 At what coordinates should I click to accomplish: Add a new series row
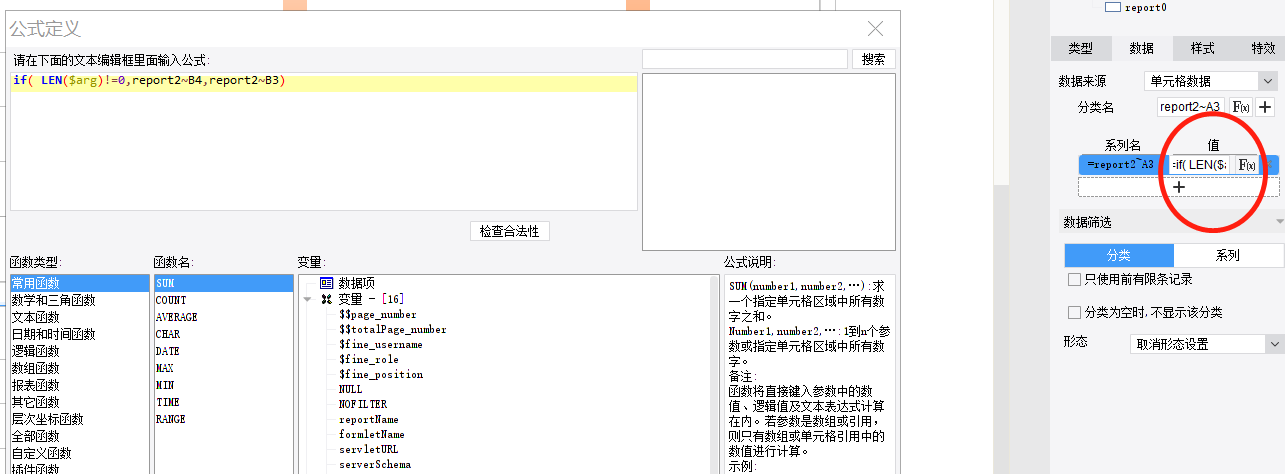tap(1178, 187)
